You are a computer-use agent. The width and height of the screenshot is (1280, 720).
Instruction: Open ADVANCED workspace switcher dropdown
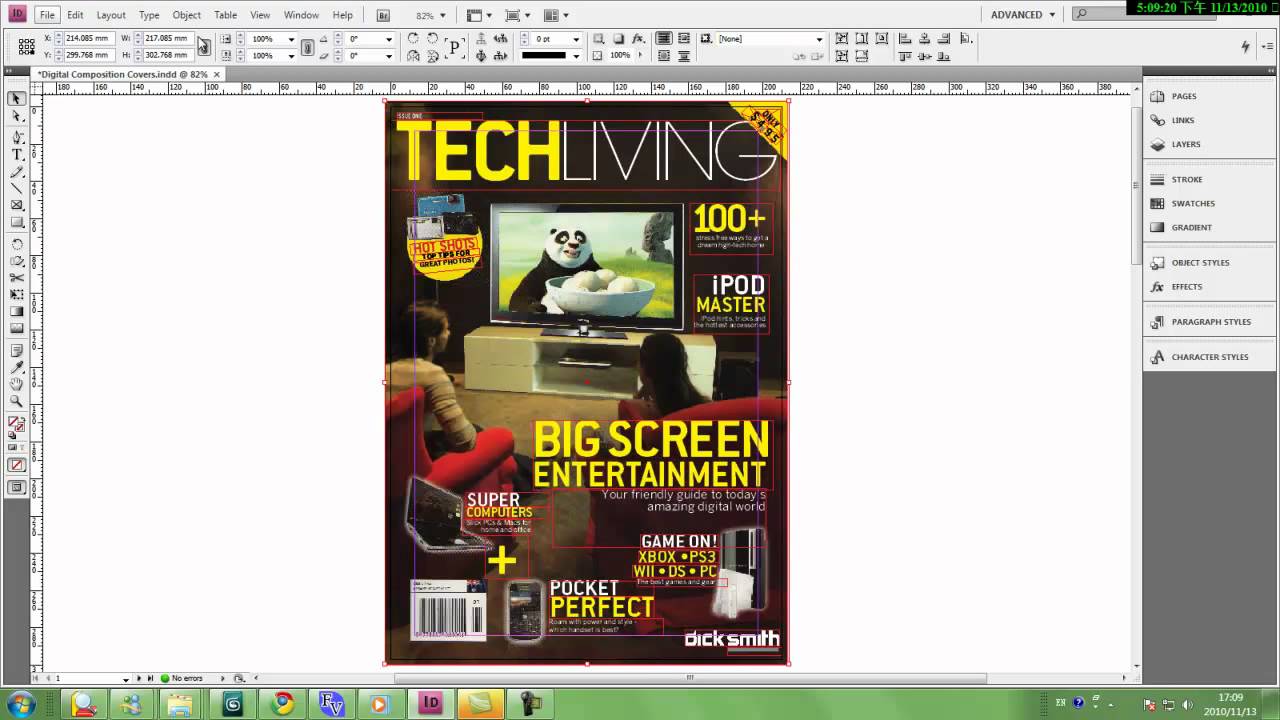(1023, 15)
